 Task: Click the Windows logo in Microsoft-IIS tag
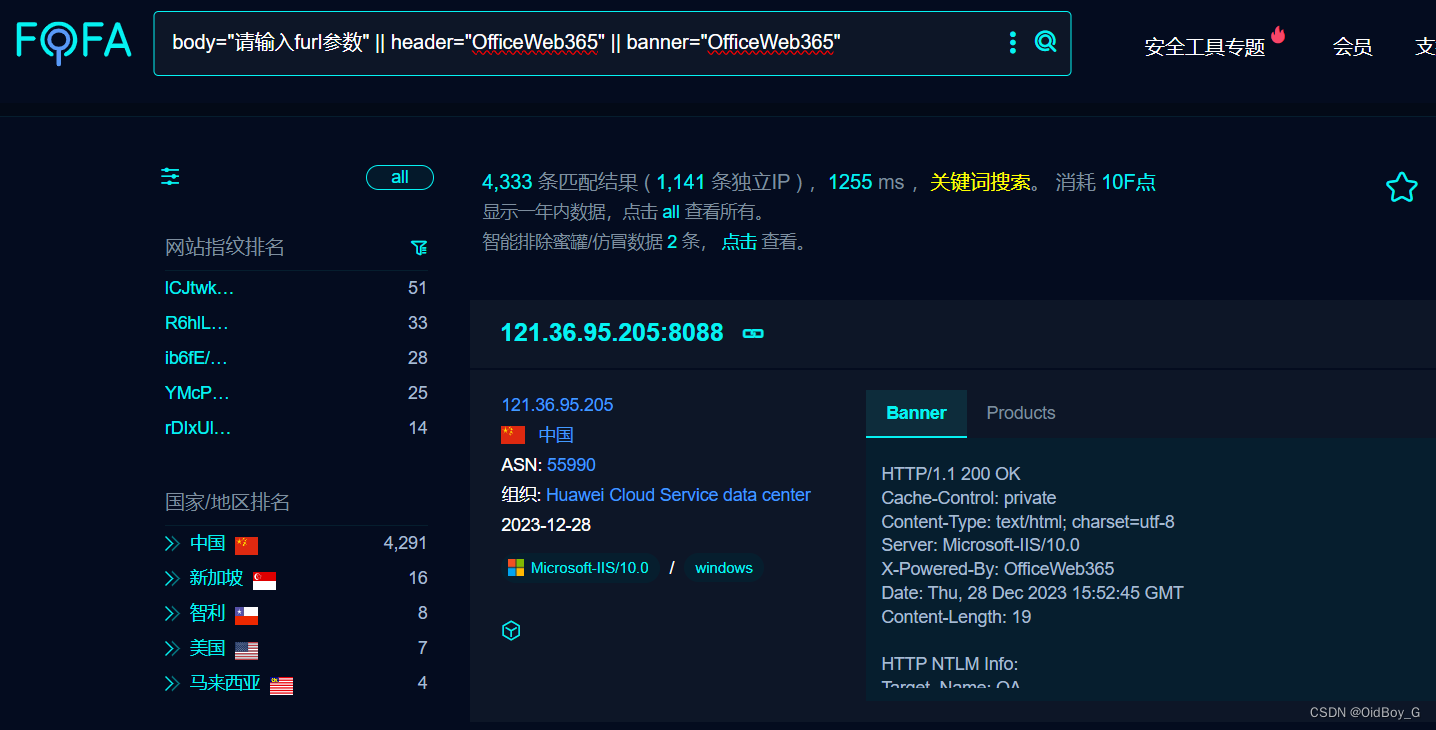[x=516, y=568]
